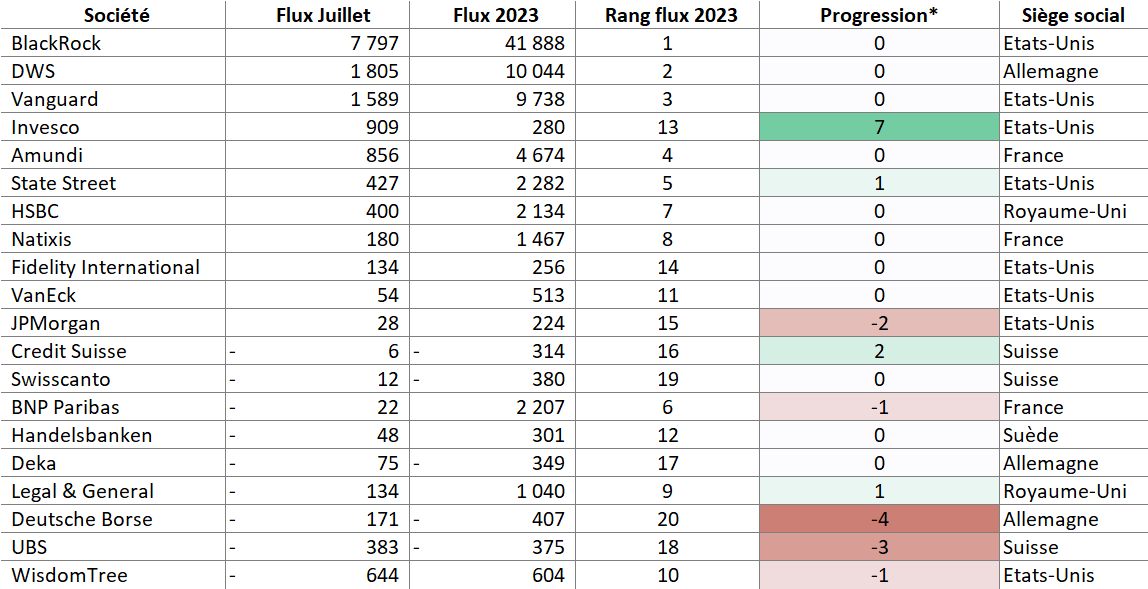Click Deka's Flux 2023 value 349
The width and height of the screenshot is (1148, 589).
pos(548,464)
